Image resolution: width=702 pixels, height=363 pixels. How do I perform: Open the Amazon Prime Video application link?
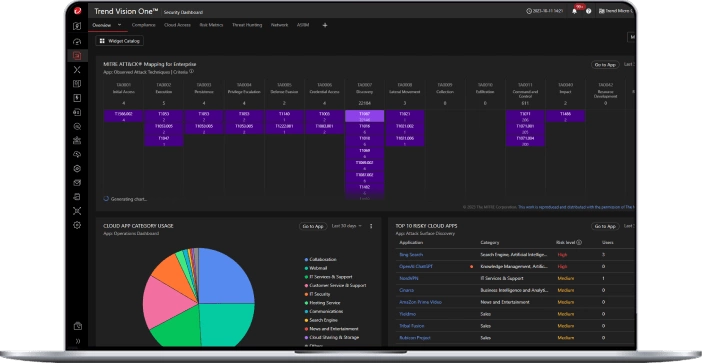pyautogui.click(x=420, y=302)
